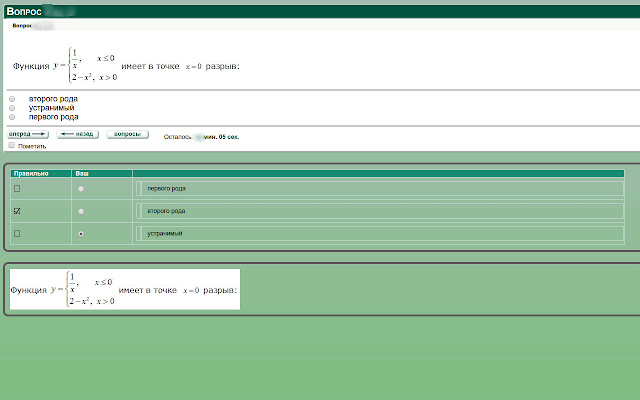Click the selected radio in "устранимый" row

tap(81, 234)
